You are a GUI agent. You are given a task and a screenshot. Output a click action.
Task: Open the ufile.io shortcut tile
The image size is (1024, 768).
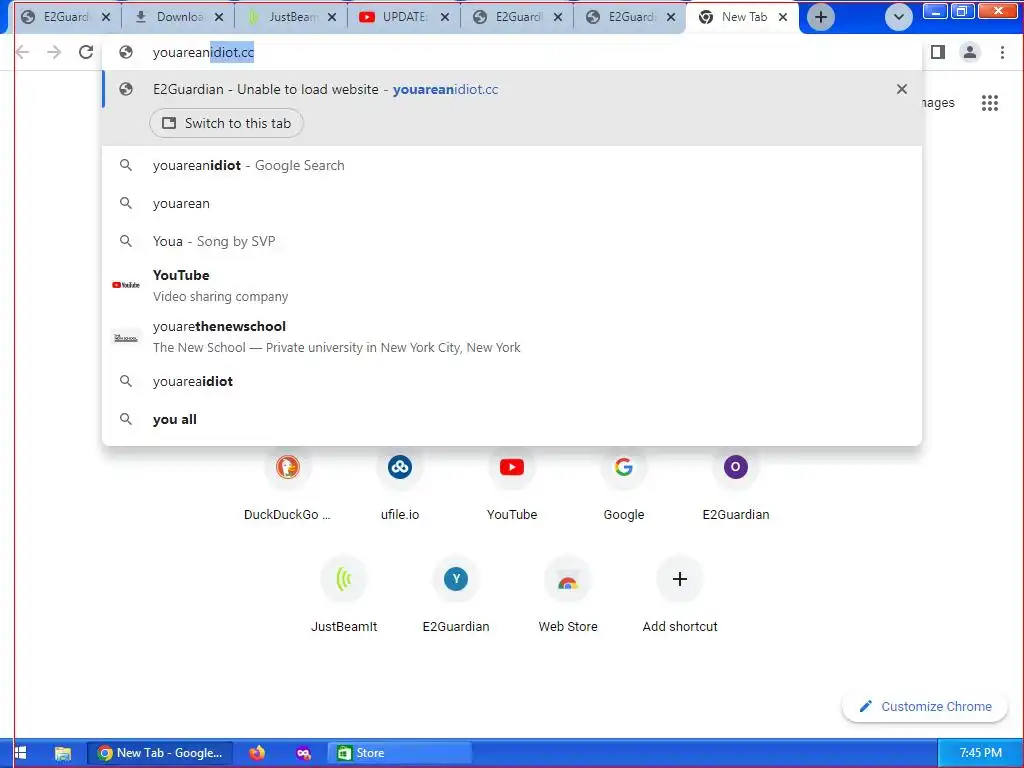(x=400, y=483)
